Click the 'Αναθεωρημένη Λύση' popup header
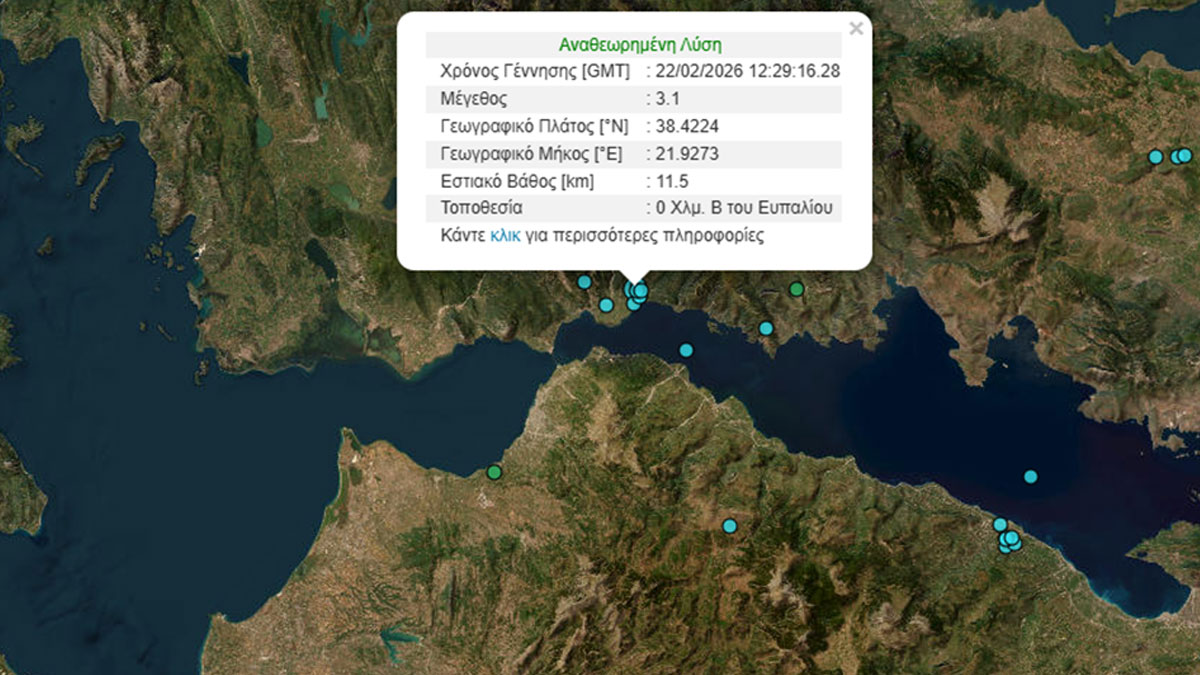 [640, 45]
